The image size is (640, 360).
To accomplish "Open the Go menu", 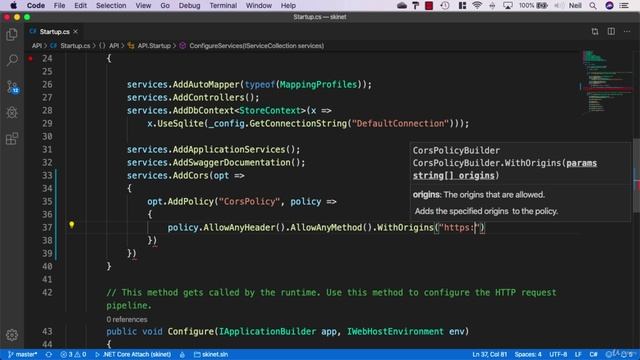I will click(165, 5).
